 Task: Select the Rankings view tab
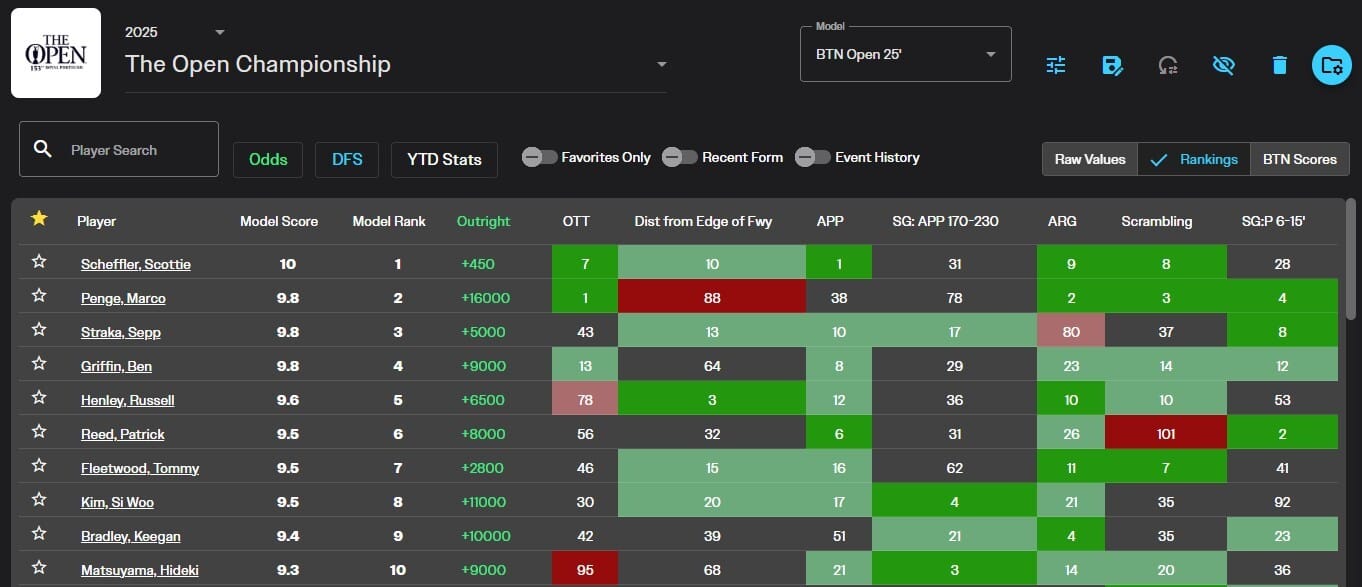click(1194, 159)
